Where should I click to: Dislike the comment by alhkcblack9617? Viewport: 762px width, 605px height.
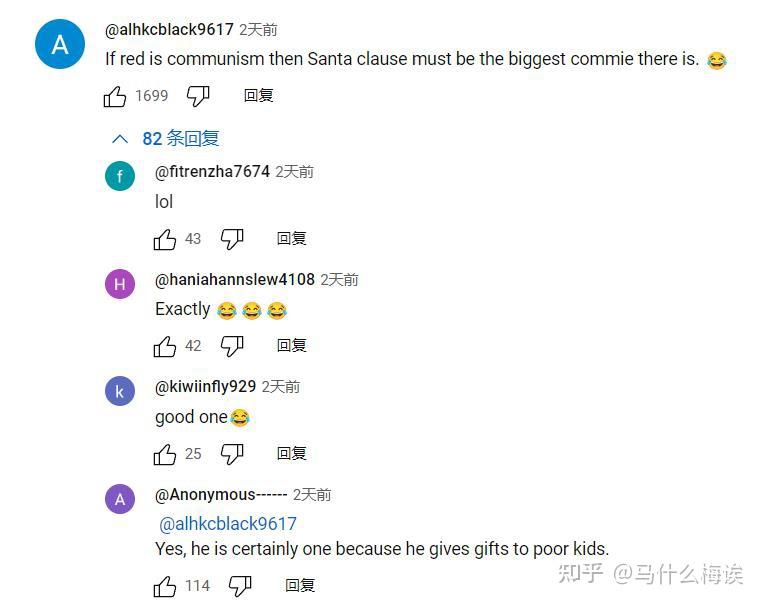click(198, 96)
